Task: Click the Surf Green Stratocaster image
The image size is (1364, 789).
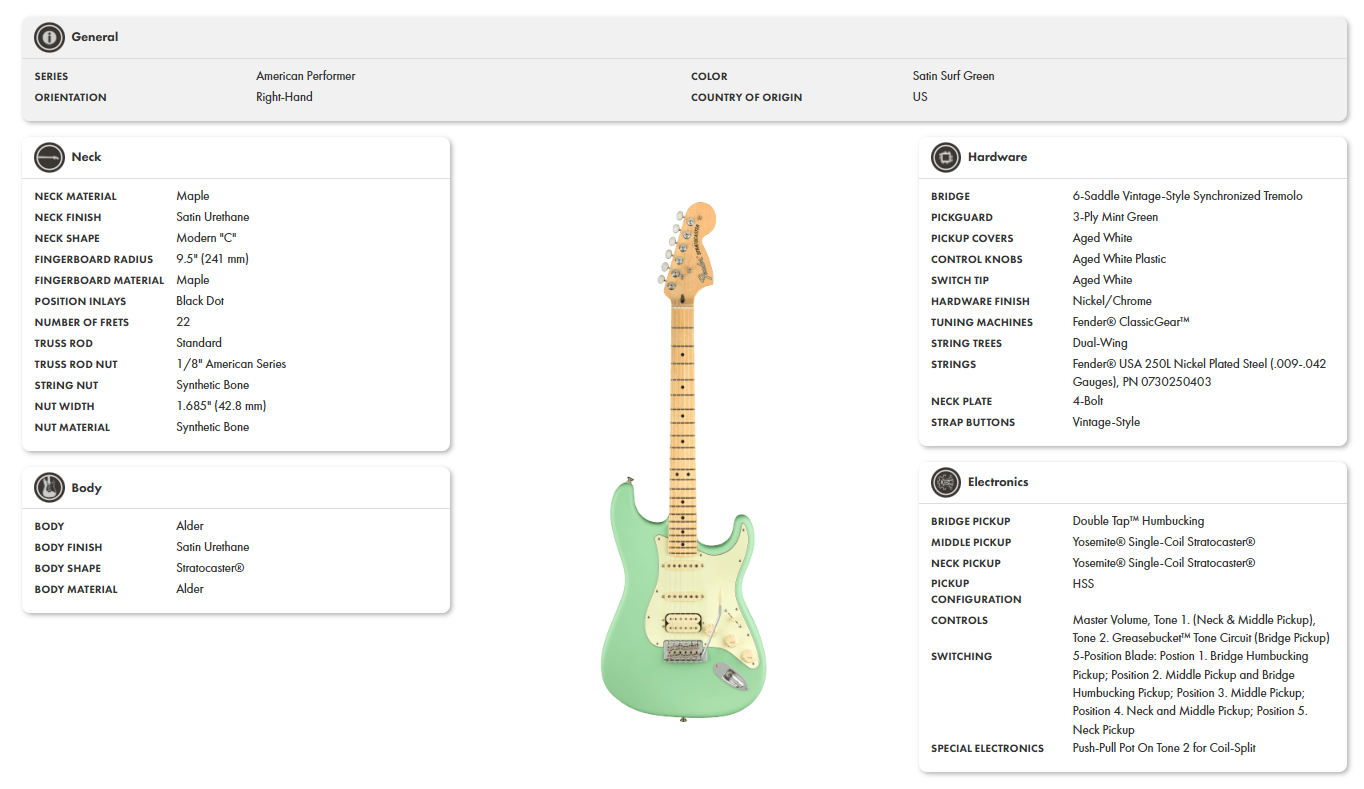Action: tap(683, 460)
